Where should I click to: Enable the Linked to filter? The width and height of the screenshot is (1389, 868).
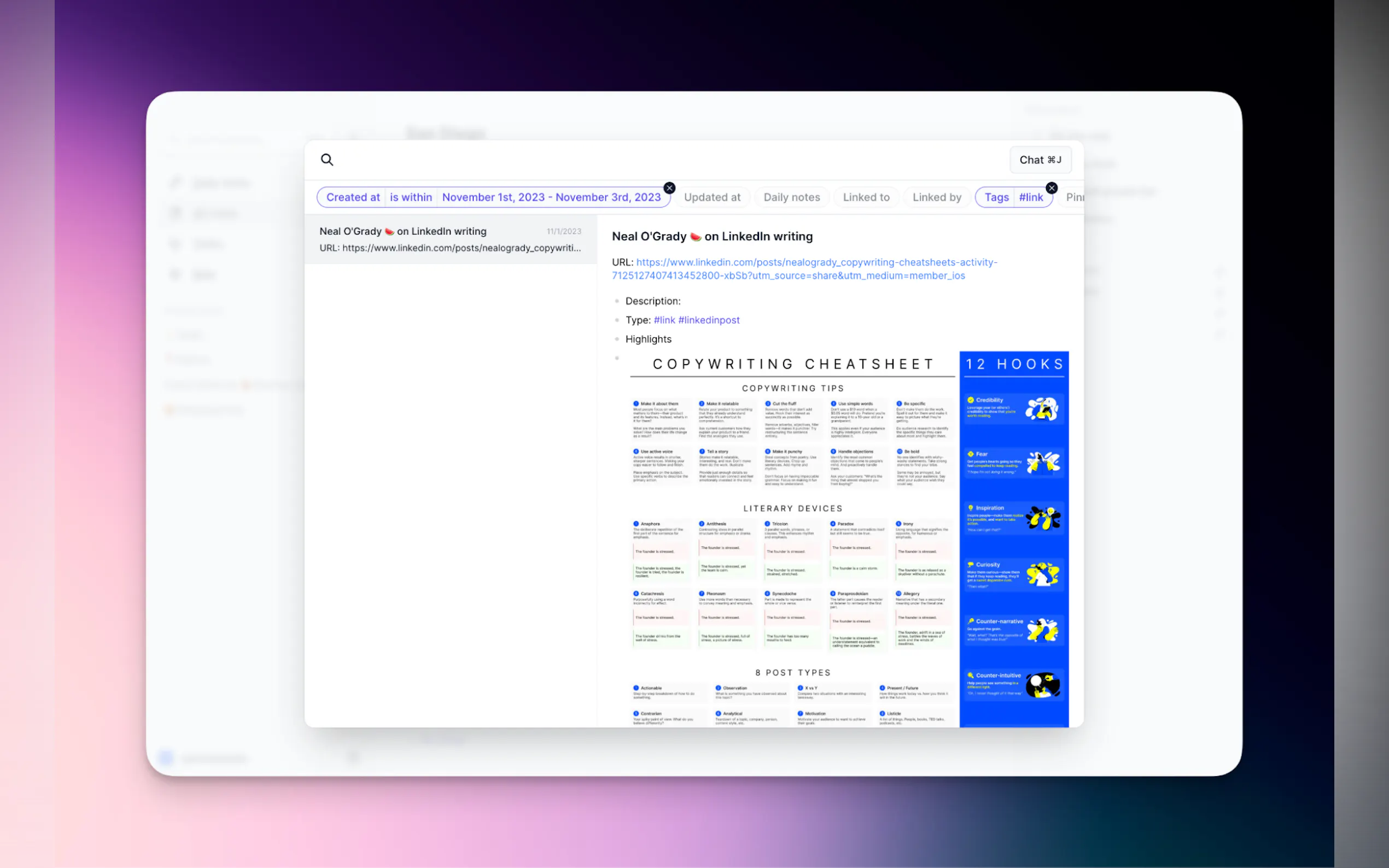pos(865,197)
